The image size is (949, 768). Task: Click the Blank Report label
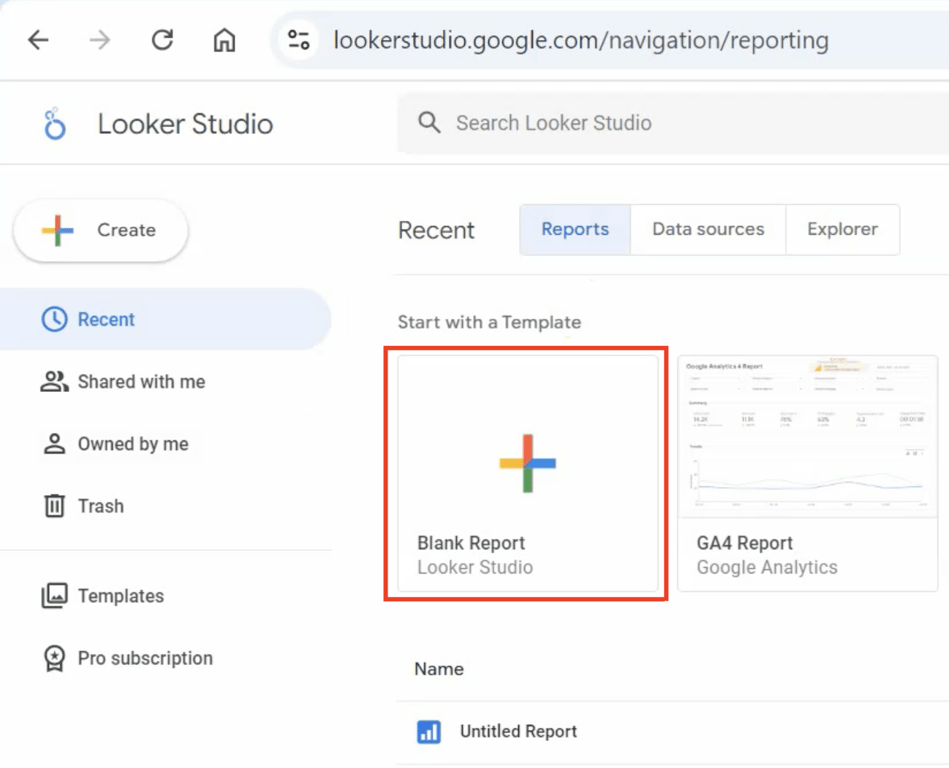[471, 543]
